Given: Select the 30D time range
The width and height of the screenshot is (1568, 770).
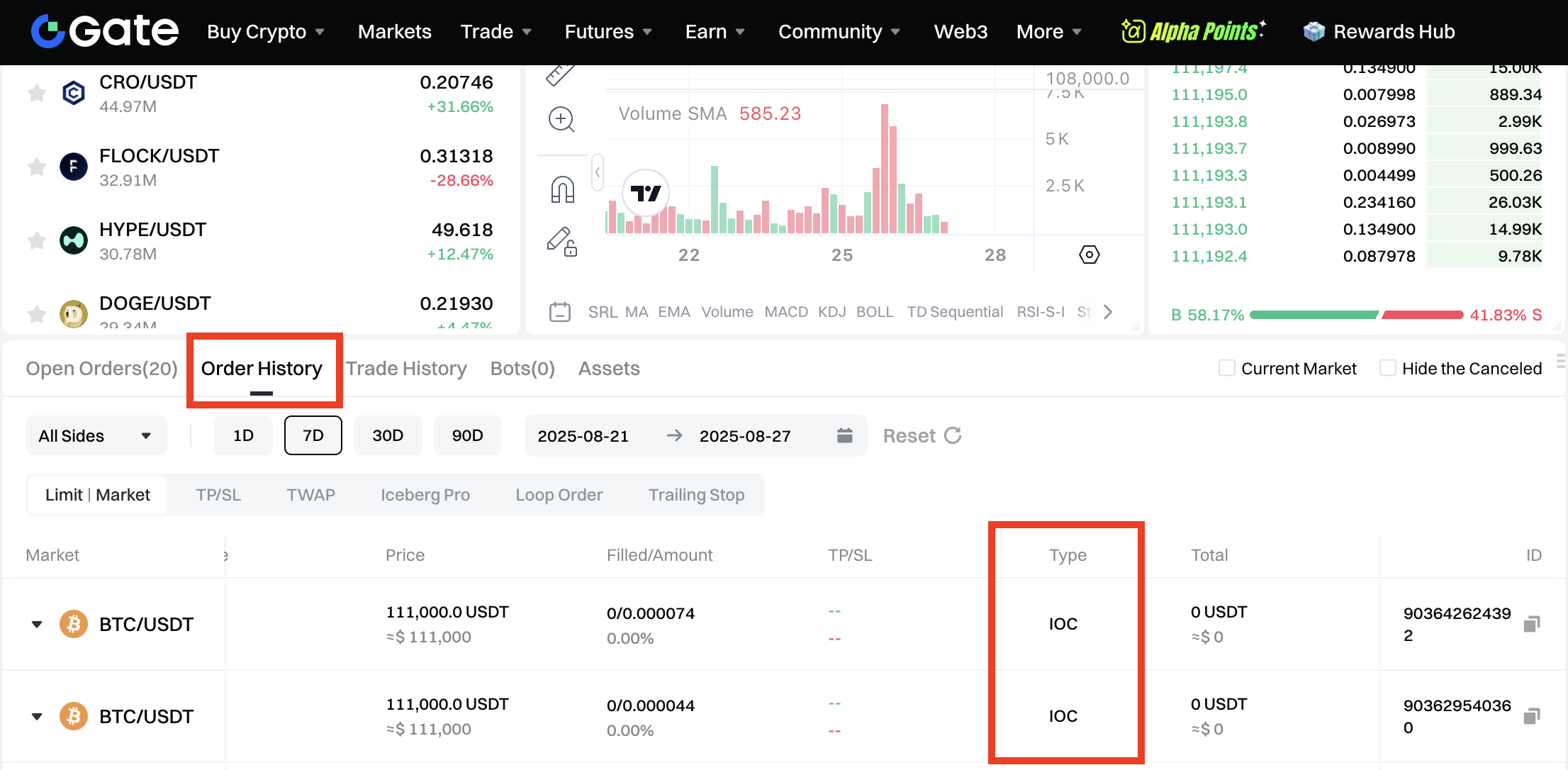Looking at the screenshot, I should point(388,435).
